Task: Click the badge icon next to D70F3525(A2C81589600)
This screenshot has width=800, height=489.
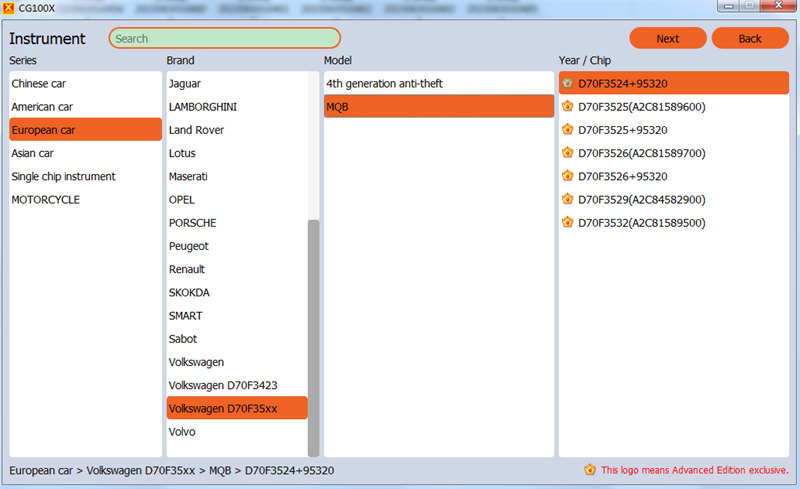Action: click(x=567, y=106)
